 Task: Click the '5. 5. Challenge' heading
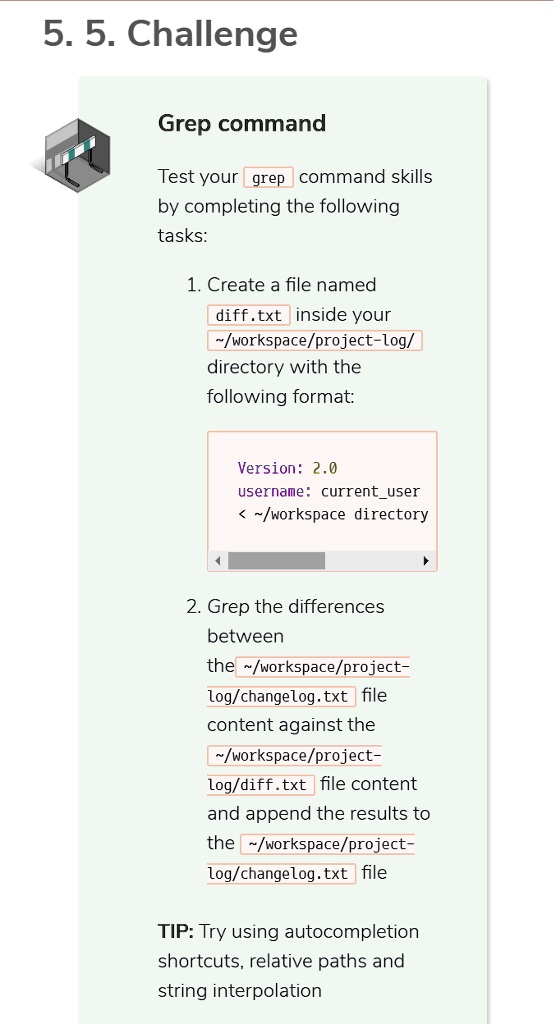coord(170,34)
